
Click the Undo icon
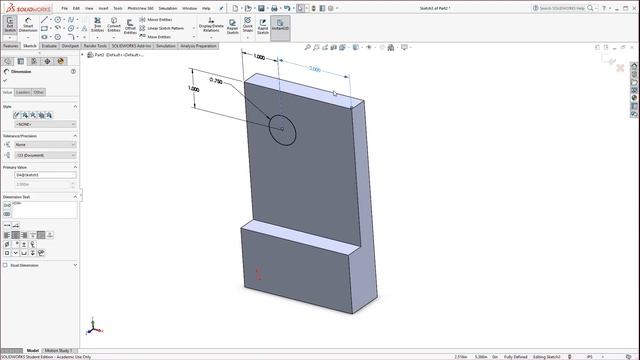coord(287,8)
